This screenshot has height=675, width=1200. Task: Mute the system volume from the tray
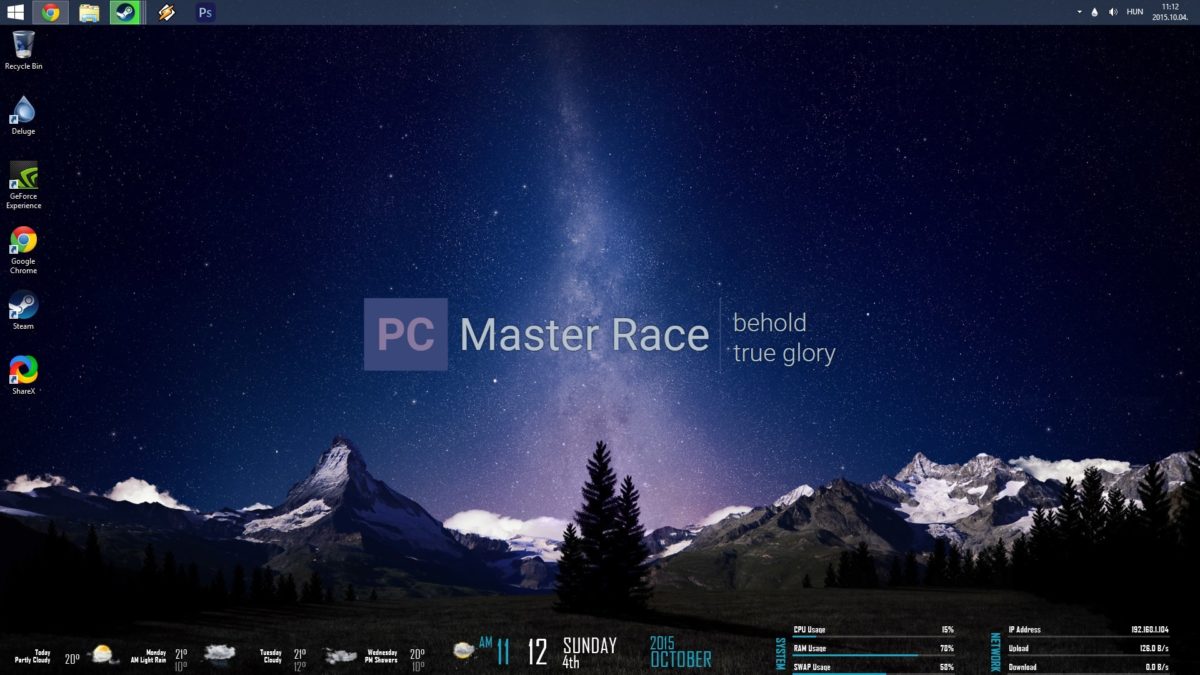click(x=1113, y=11)
